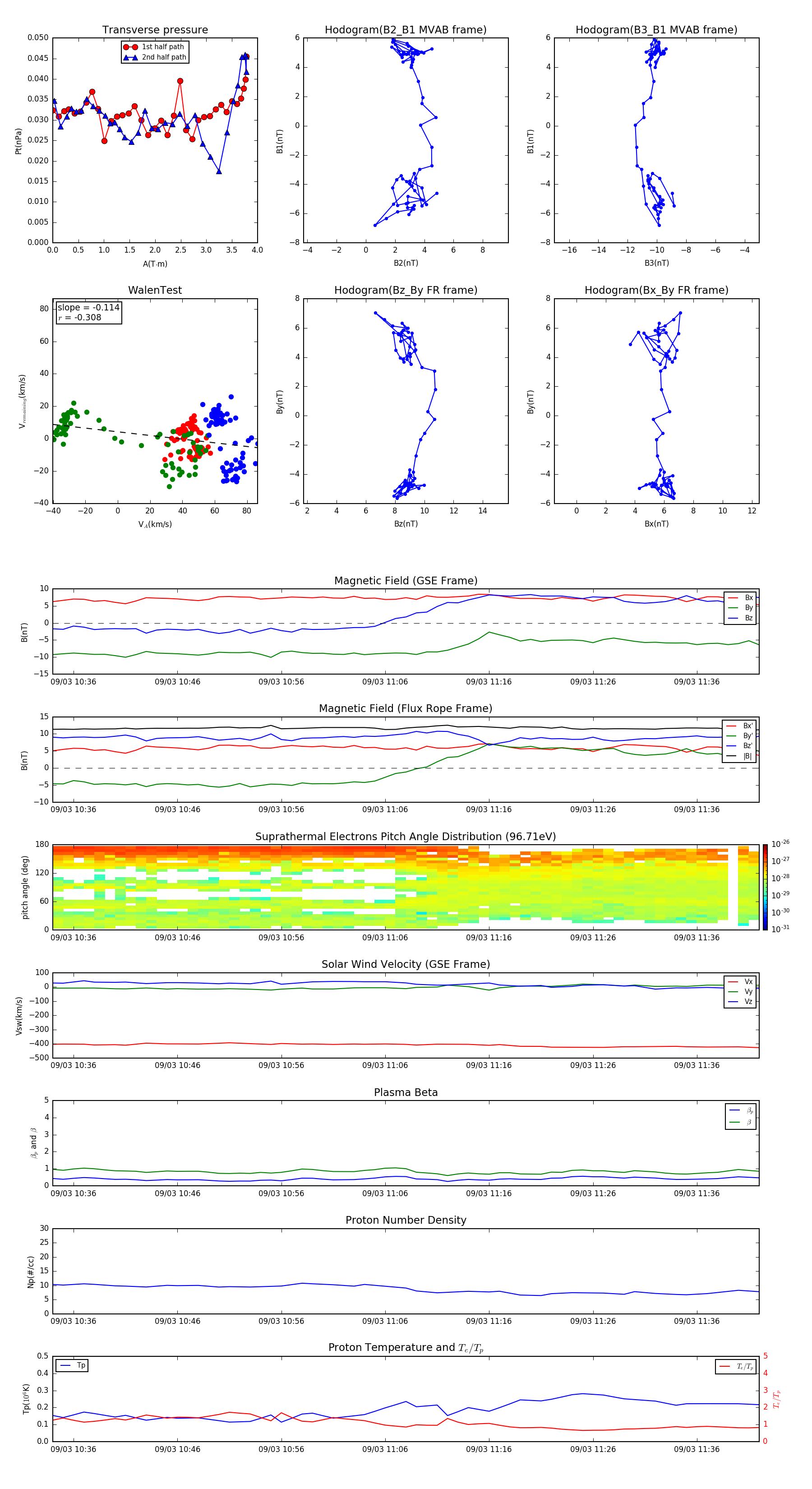Image resolution: width=812 pixels, height=1489 pixels.
Task: Click the 'Magnetic Field (GSE Frame)' title
Action: click(x=406, y=581)
